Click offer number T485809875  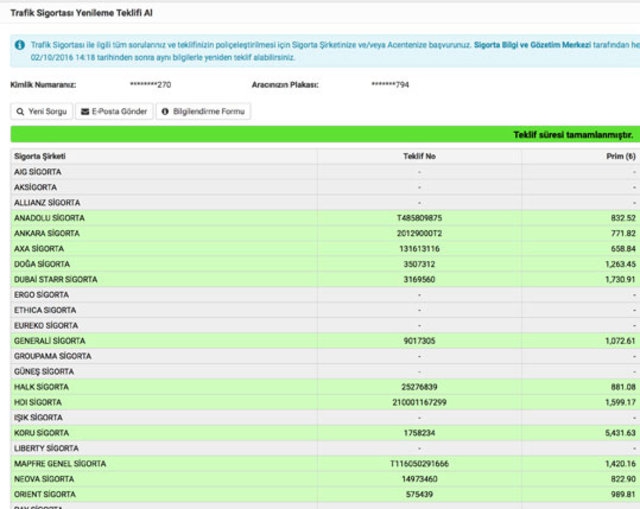click(x=419, y=218)
